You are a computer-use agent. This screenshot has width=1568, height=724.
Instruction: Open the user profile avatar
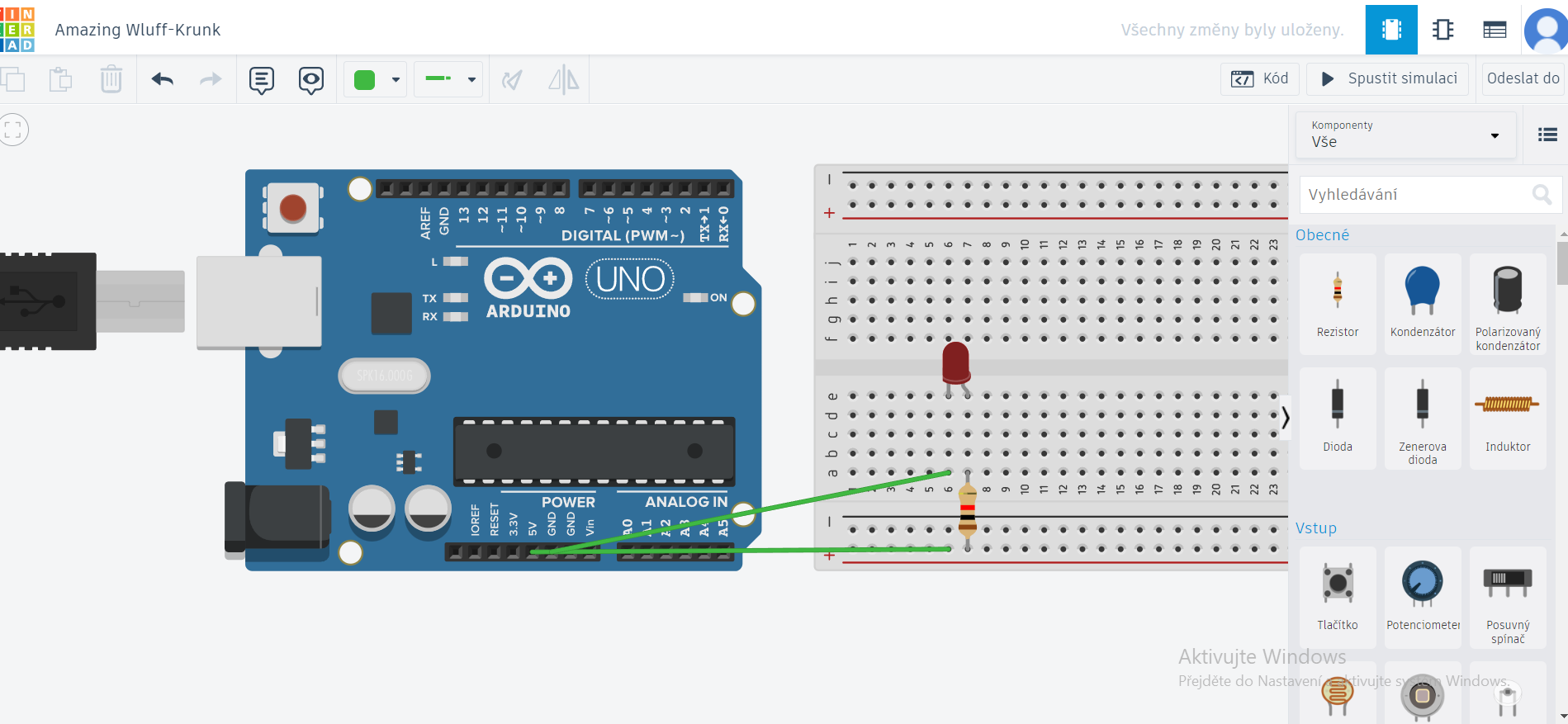click(x=1545, y=31)
